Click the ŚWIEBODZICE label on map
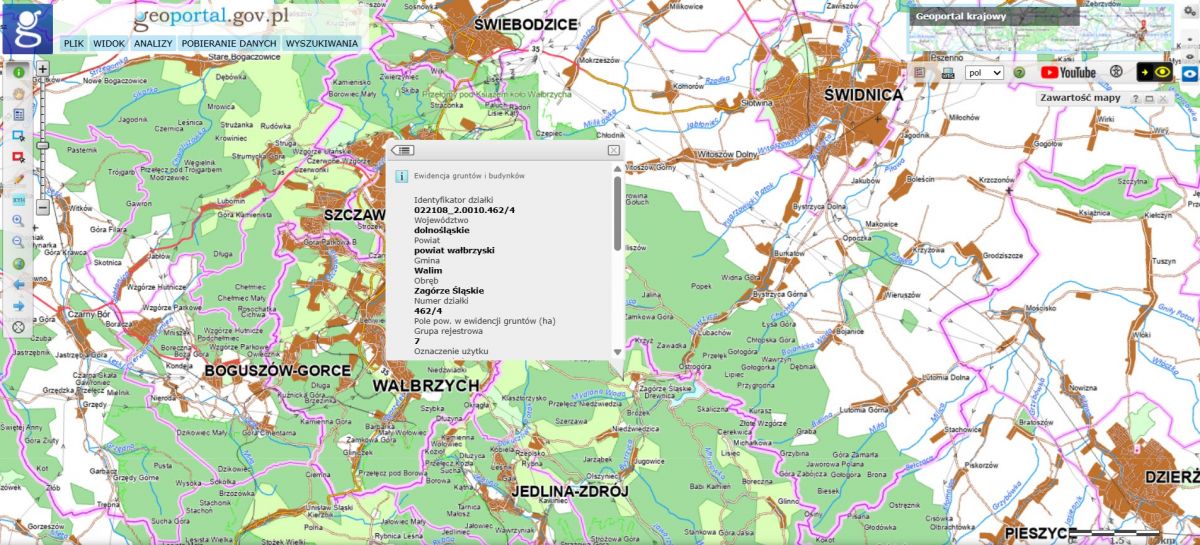The image size is (1200, 545). (x=527, y=23)
